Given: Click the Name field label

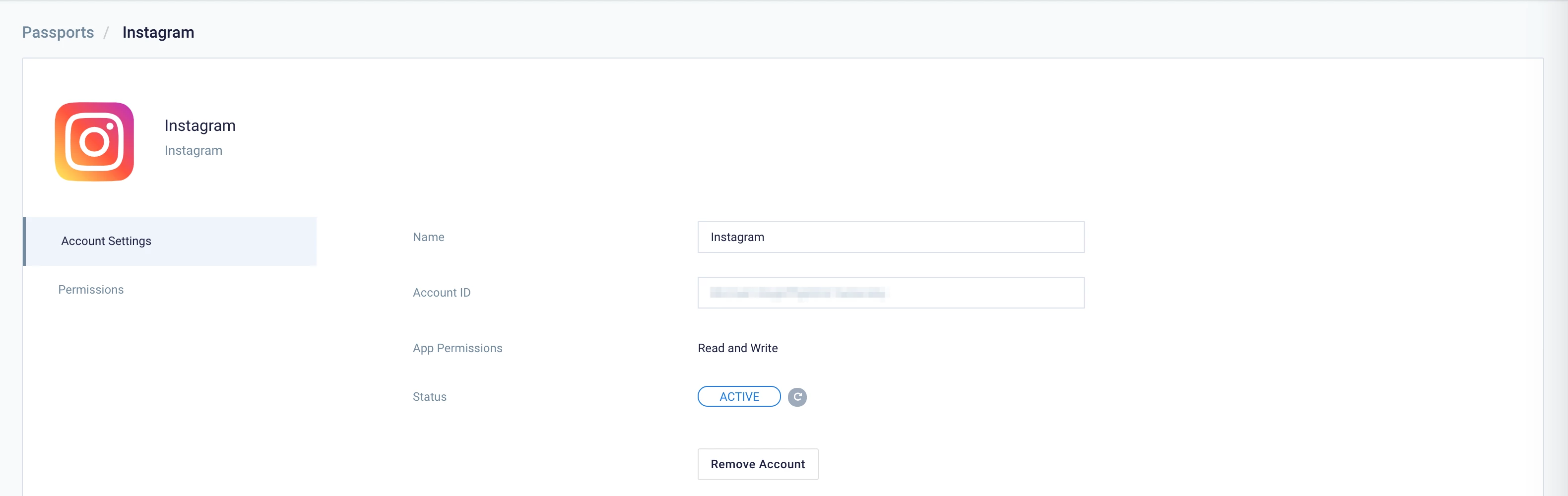Looking at the screenshot, I should pyautogui.click(x=429, y=237).
